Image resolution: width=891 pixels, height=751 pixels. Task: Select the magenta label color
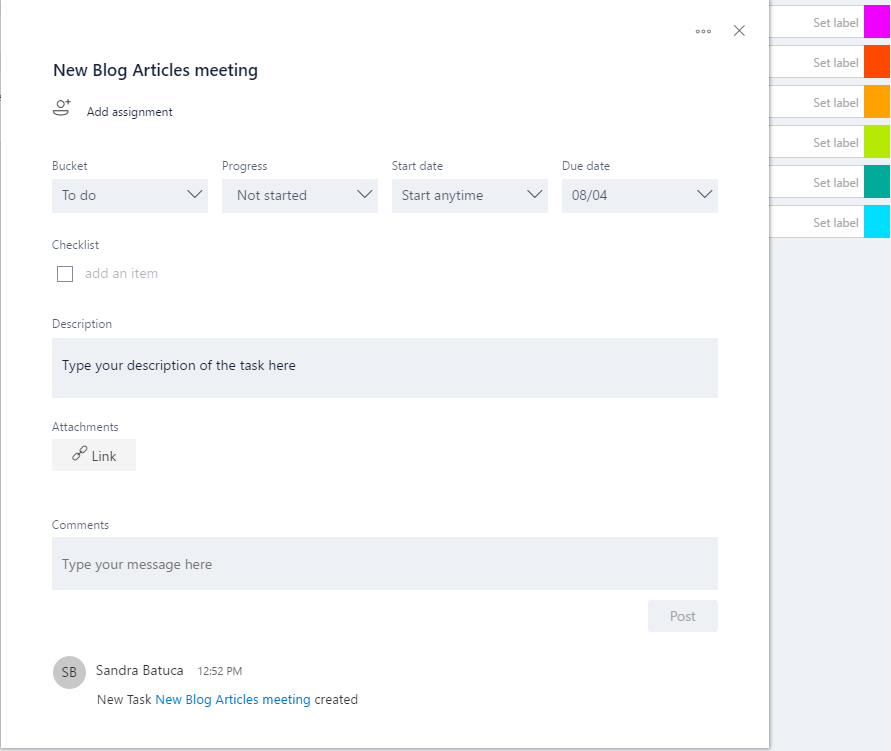coord(877,22)
